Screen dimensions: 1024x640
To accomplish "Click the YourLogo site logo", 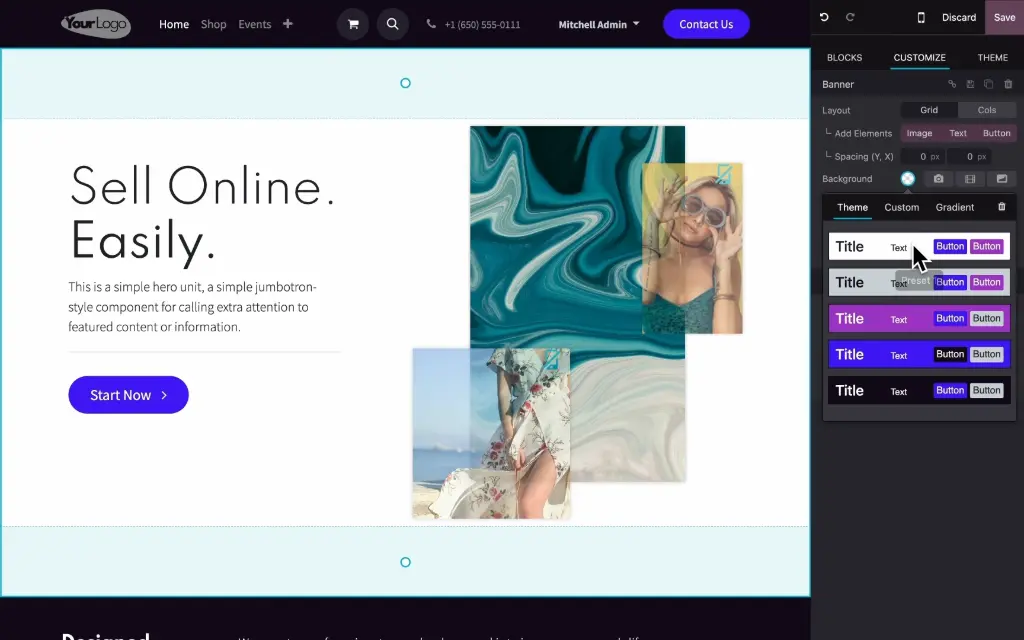I will [95, 24].
